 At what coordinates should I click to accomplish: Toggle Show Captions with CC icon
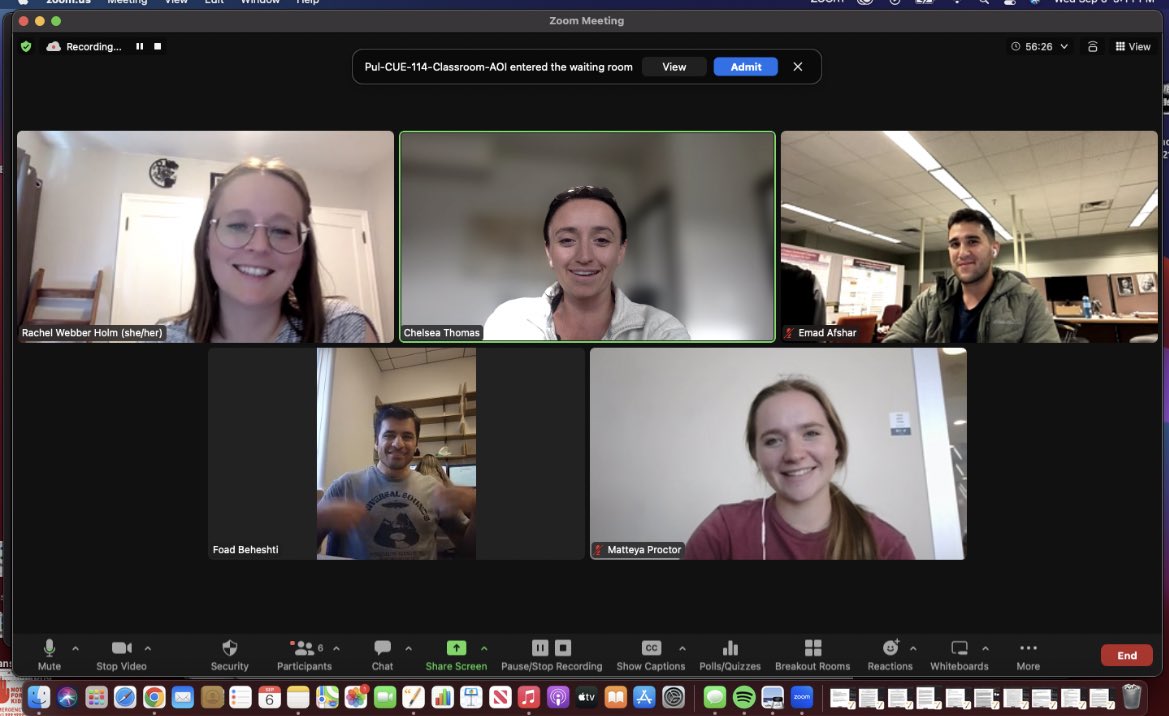(651, 648)
